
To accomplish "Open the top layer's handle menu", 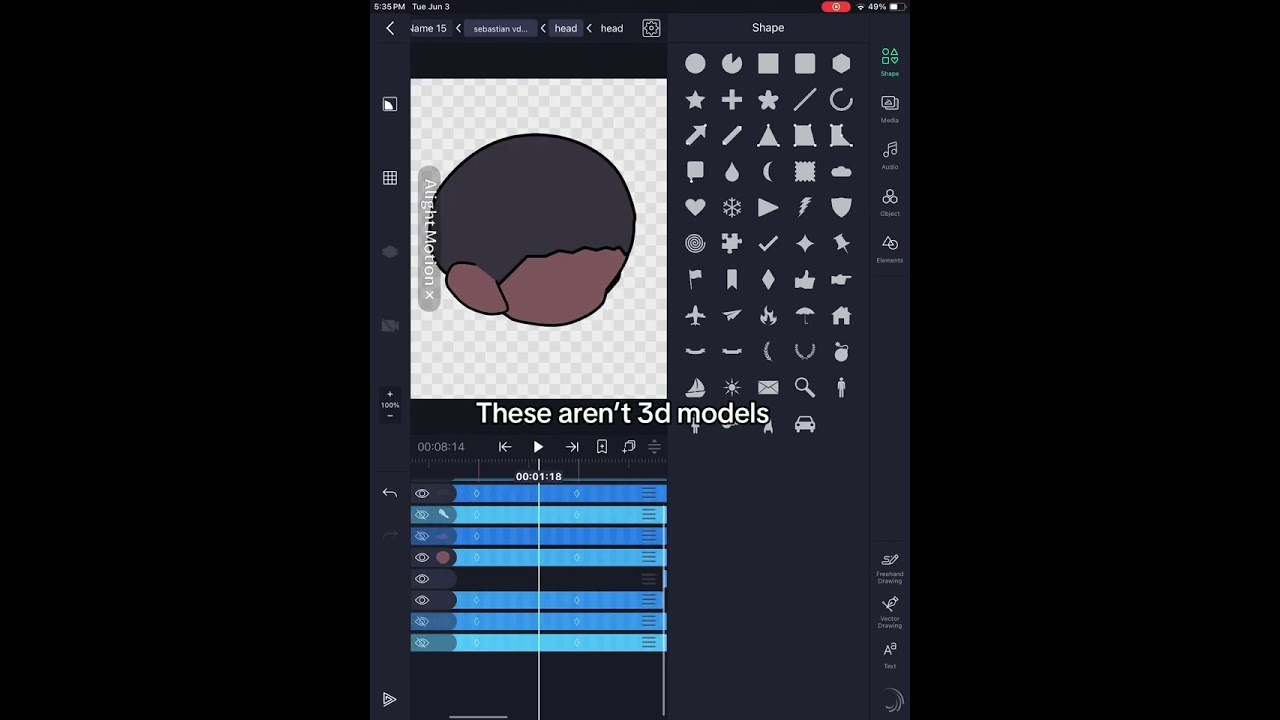I will [x=649, y=494].
